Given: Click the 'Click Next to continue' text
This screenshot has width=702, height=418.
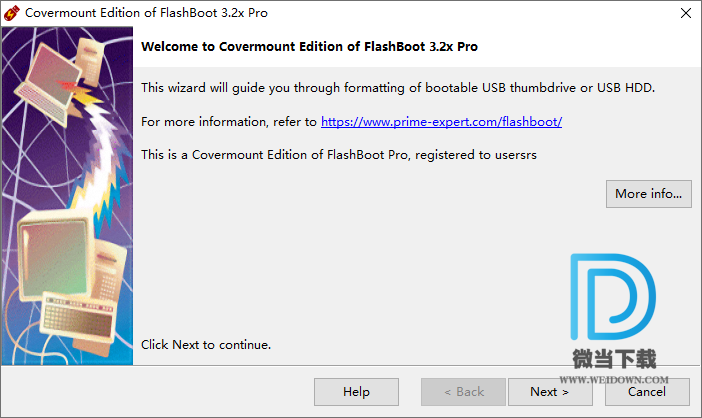Looking at the screenshot, I should coord(206,345).
